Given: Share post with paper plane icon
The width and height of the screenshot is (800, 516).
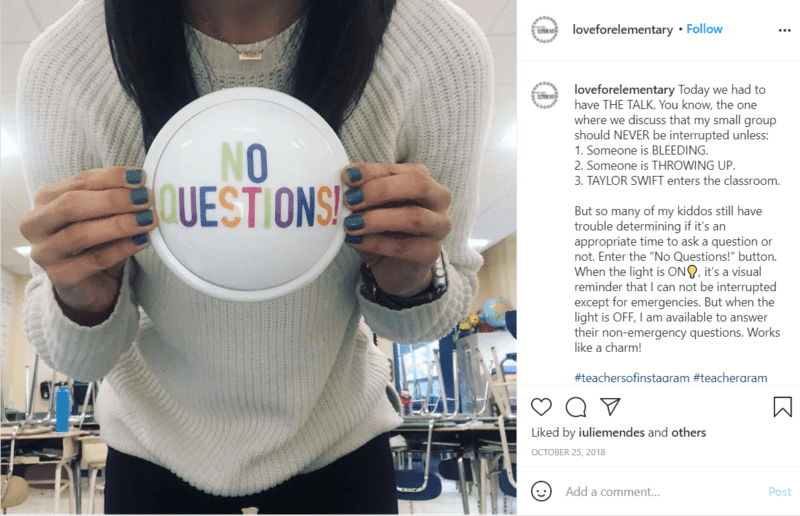Looking at the screenshot, I should coord(610,406).
